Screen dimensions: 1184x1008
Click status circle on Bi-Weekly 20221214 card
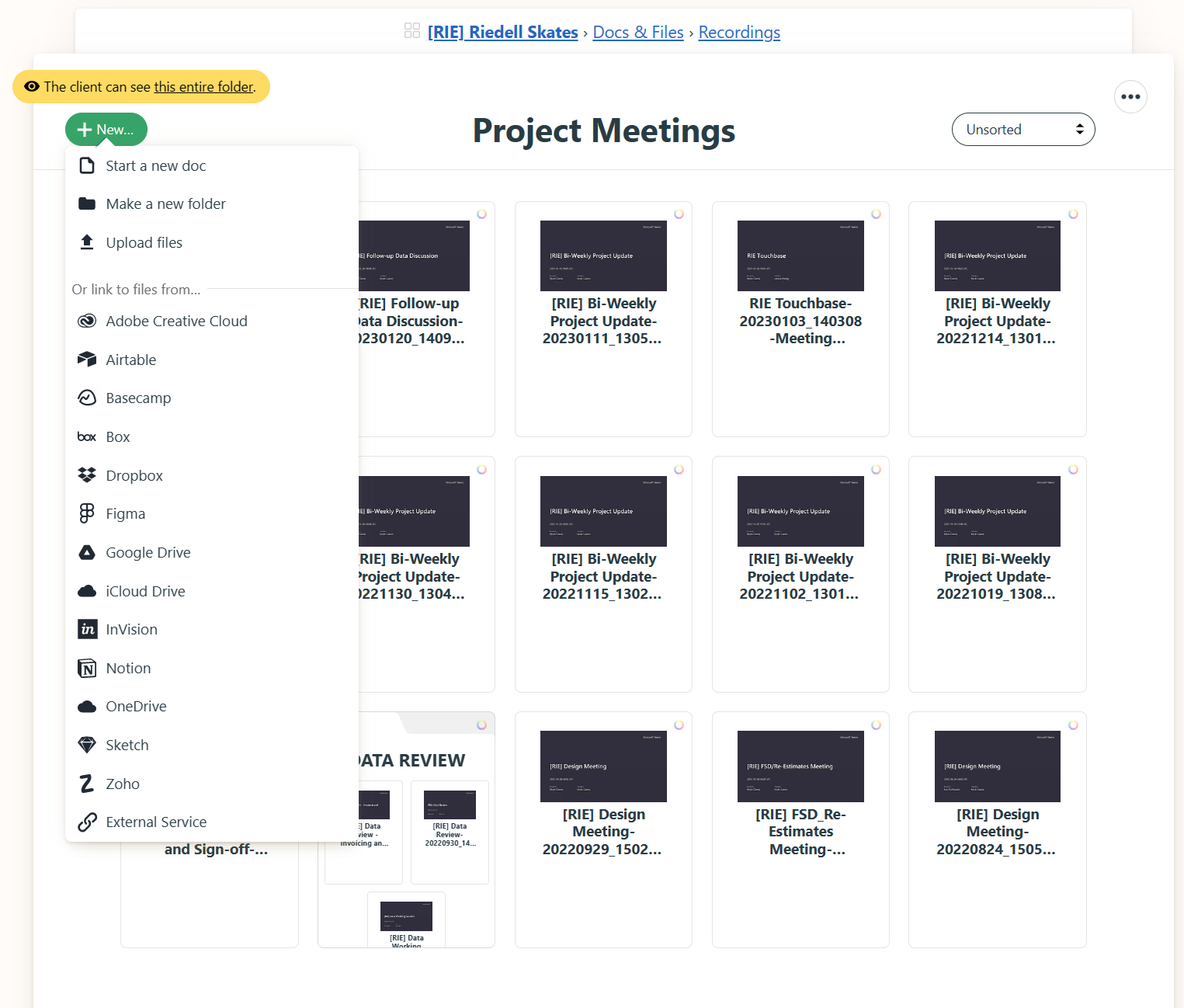point(1073,214)
